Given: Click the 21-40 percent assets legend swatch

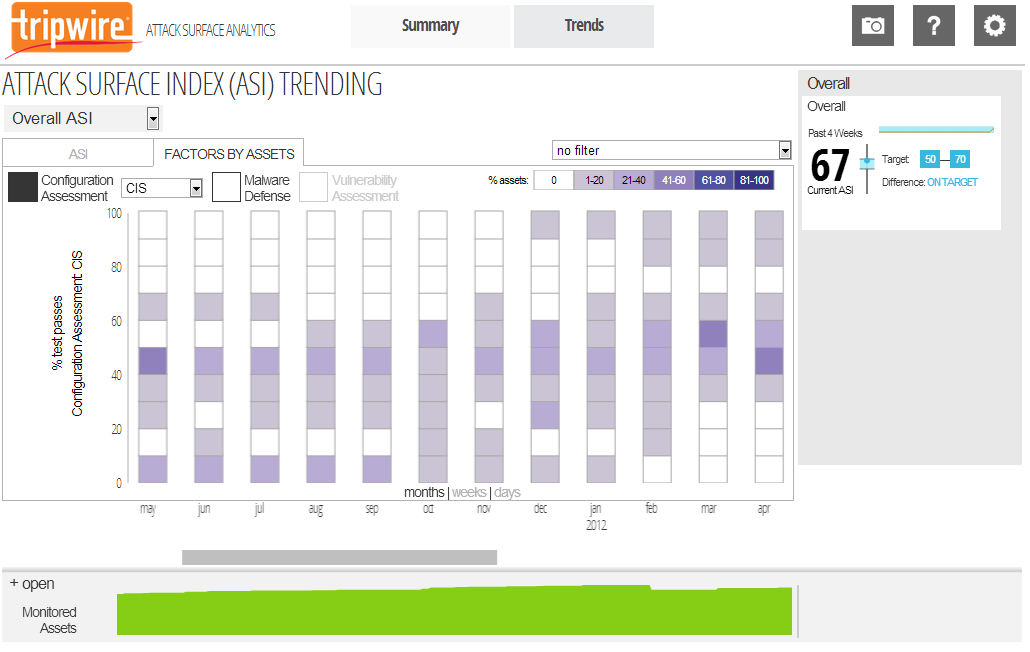Looking at the screenshot, I should 634,181.
